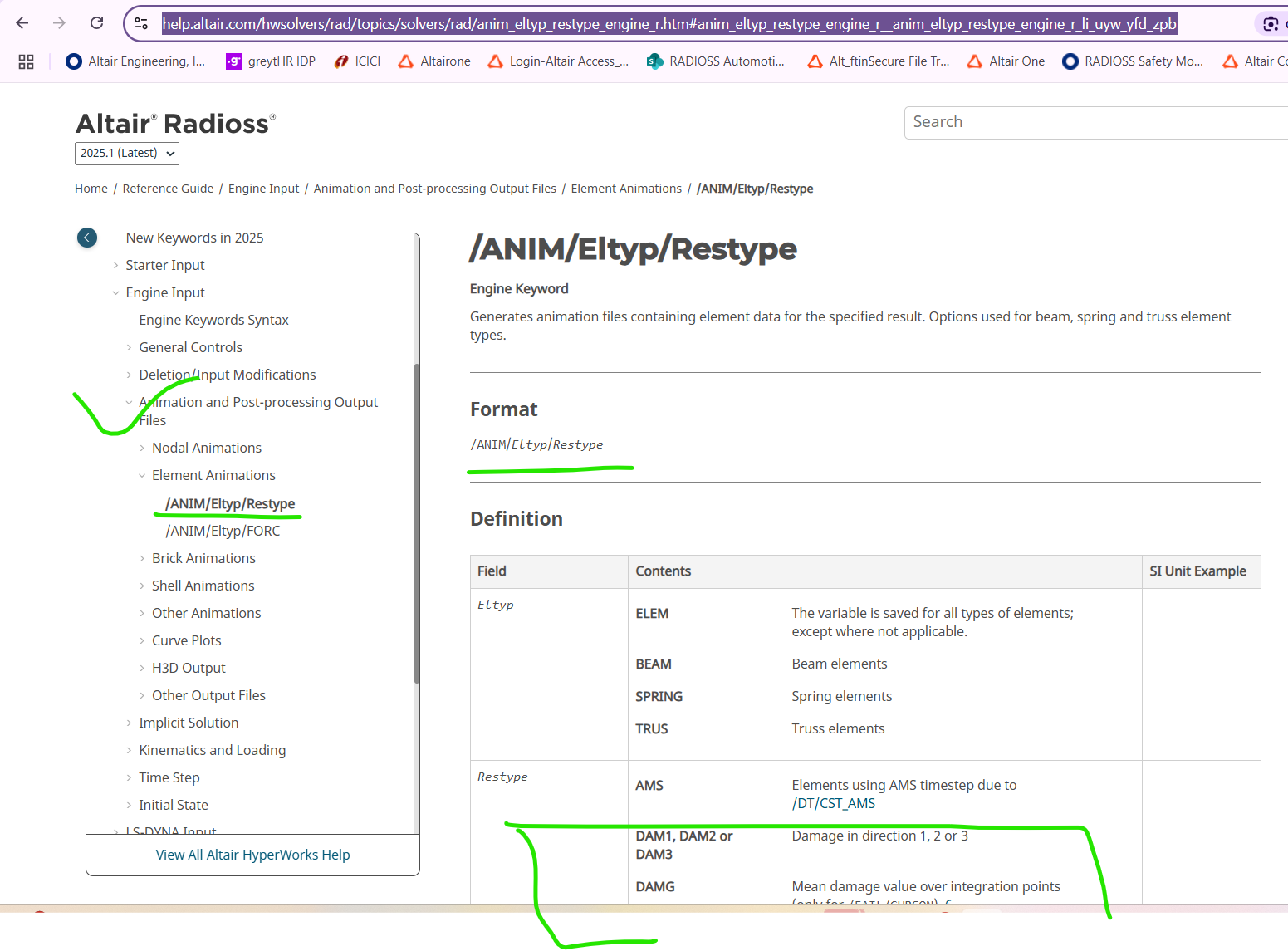Click the Altair Radioss logo title
The height and width of the screenshot is (951, 1288).
point(175,124)
